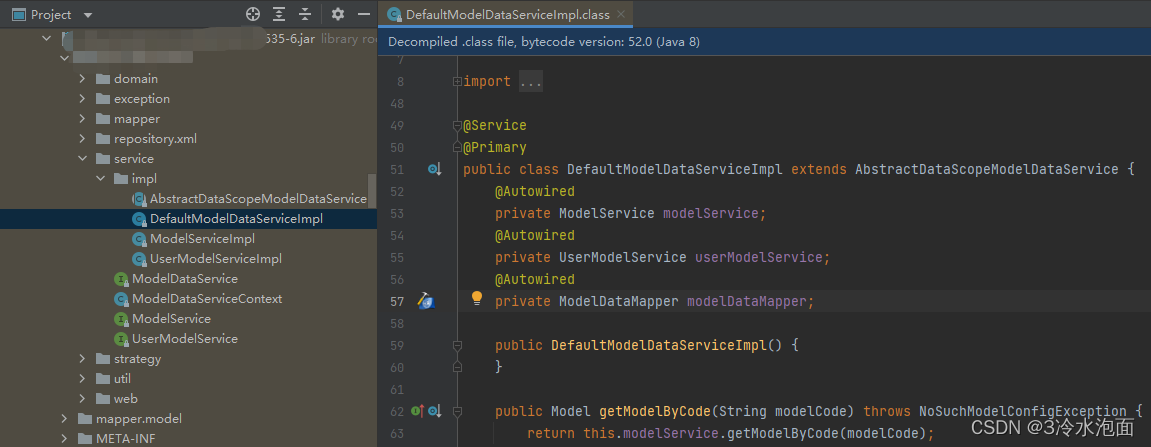
Task: Click the Project panel title label
Action: 51,15
